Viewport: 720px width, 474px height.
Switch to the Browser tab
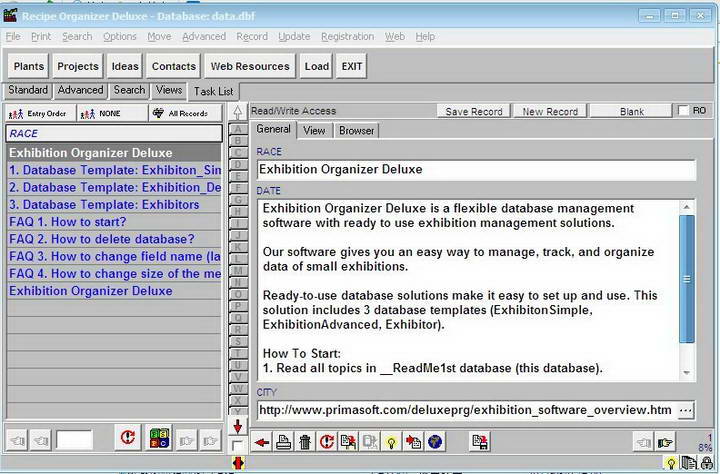[x=356, y=130]
